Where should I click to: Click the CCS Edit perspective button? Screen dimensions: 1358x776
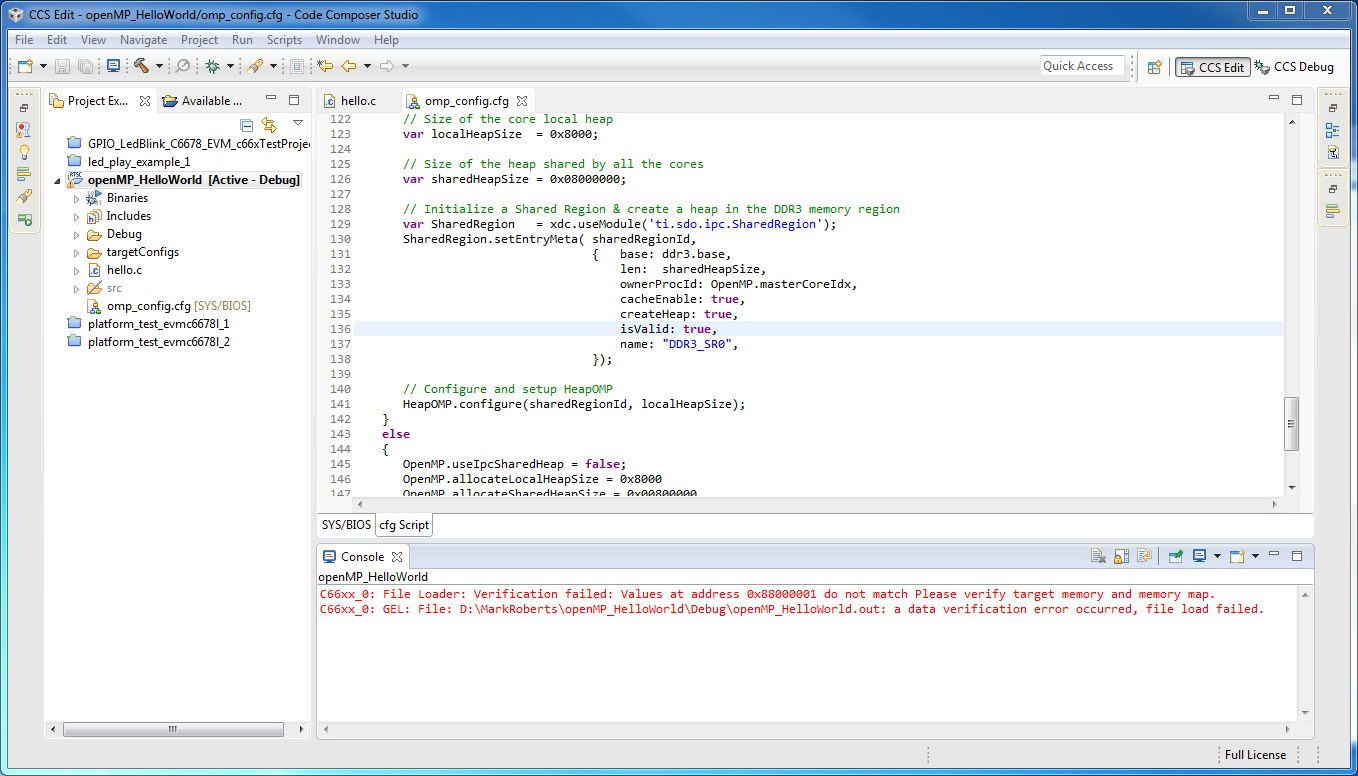click(x=1213, y=67)
